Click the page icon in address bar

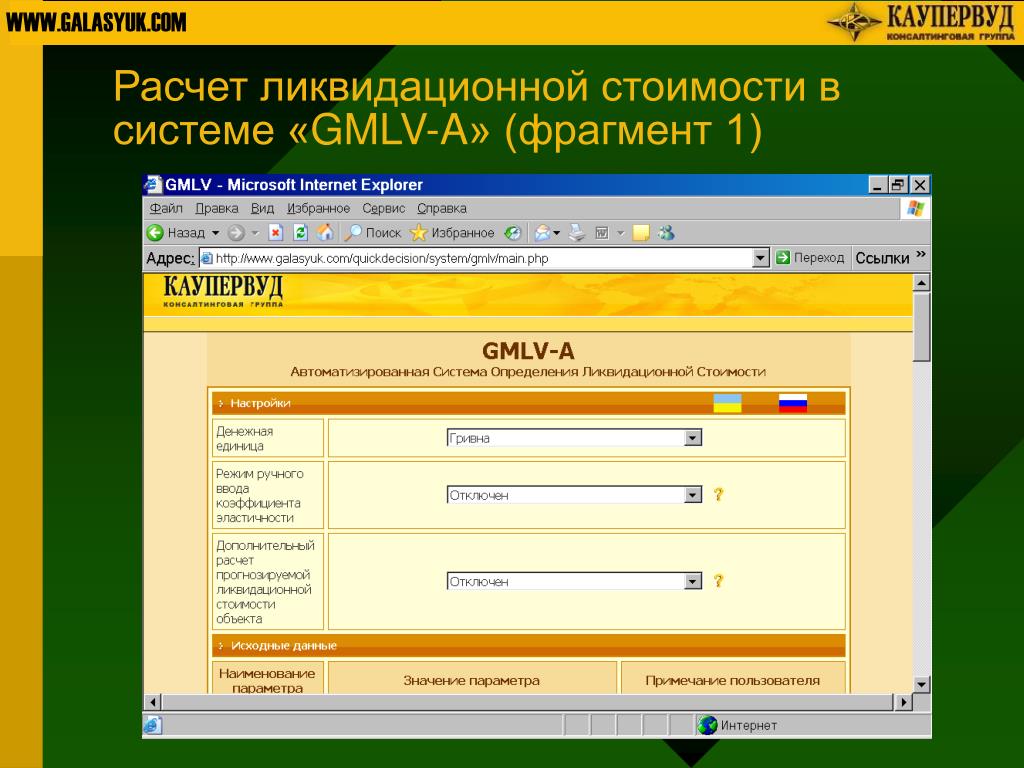(x=207, y=258)
